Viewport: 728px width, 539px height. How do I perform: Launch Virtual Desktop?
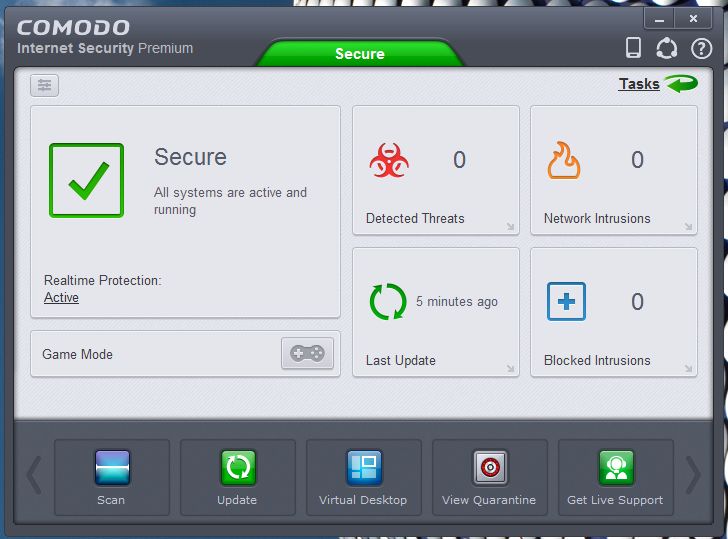[364, 477]
